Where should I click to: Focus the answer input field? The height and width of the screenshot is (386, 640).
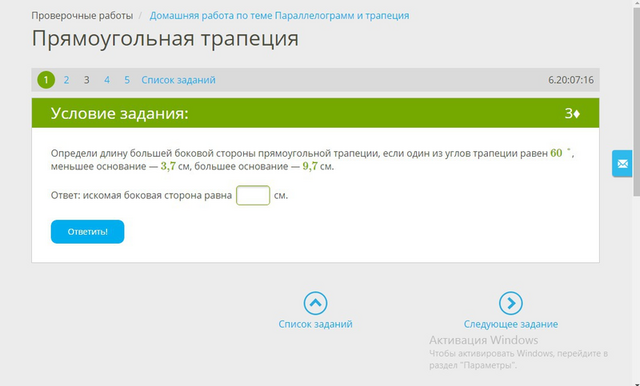[253, 195]
